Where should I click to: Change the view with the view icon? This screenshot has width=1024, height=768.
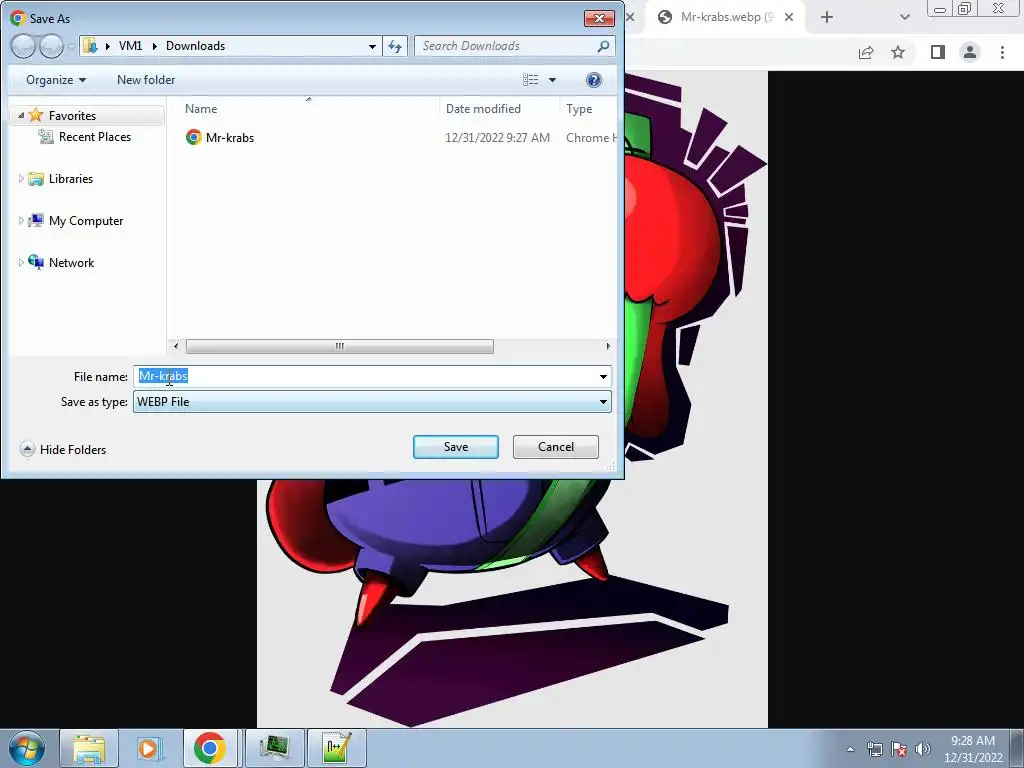(530, 80)
